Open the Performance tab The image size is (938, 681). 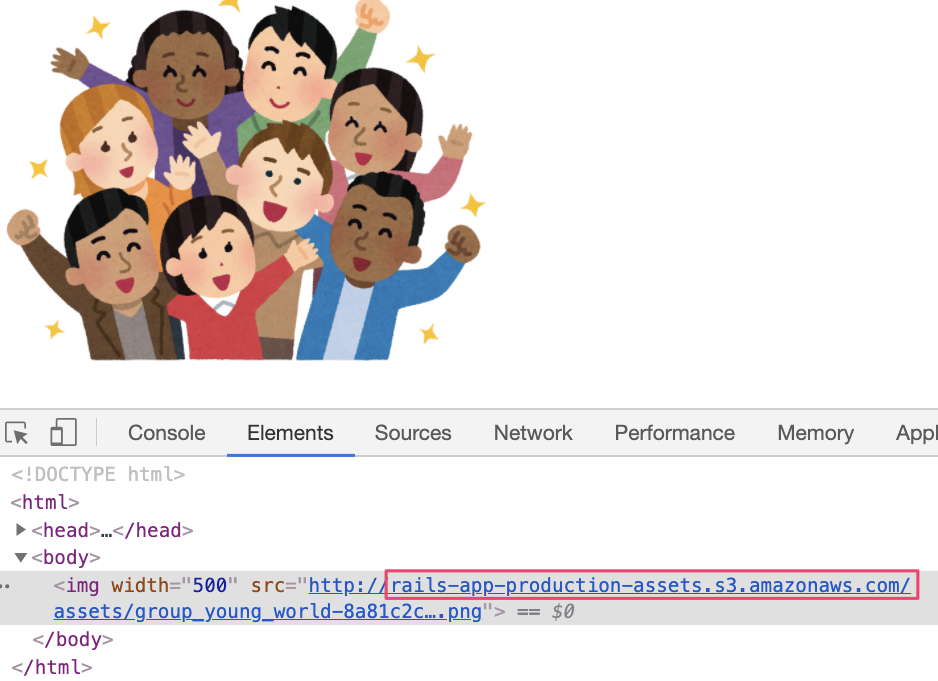click(x=674, y=433)
